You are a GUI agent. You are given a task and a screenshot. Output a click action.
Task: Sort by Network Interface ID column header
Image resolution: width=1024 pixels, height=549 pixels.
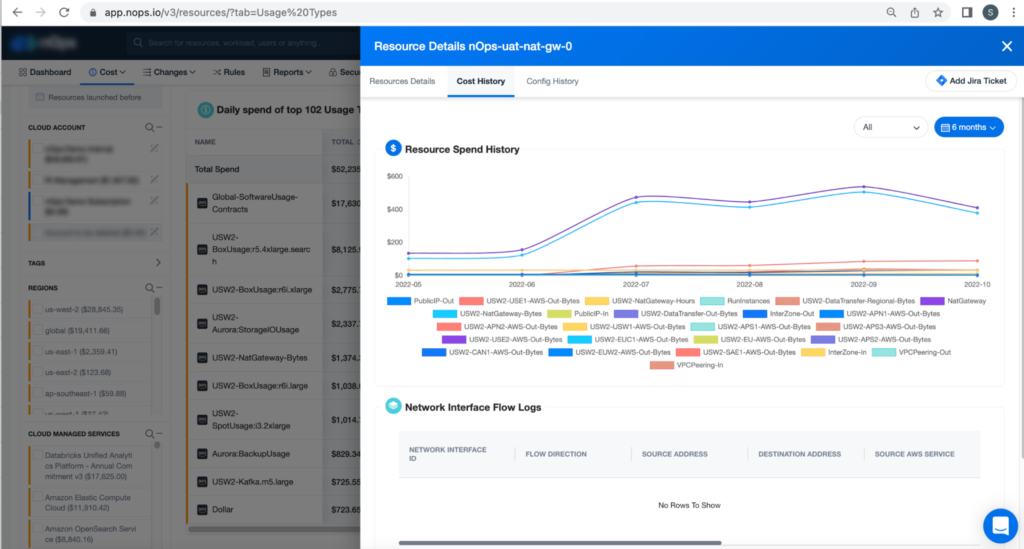coord(447,454)
